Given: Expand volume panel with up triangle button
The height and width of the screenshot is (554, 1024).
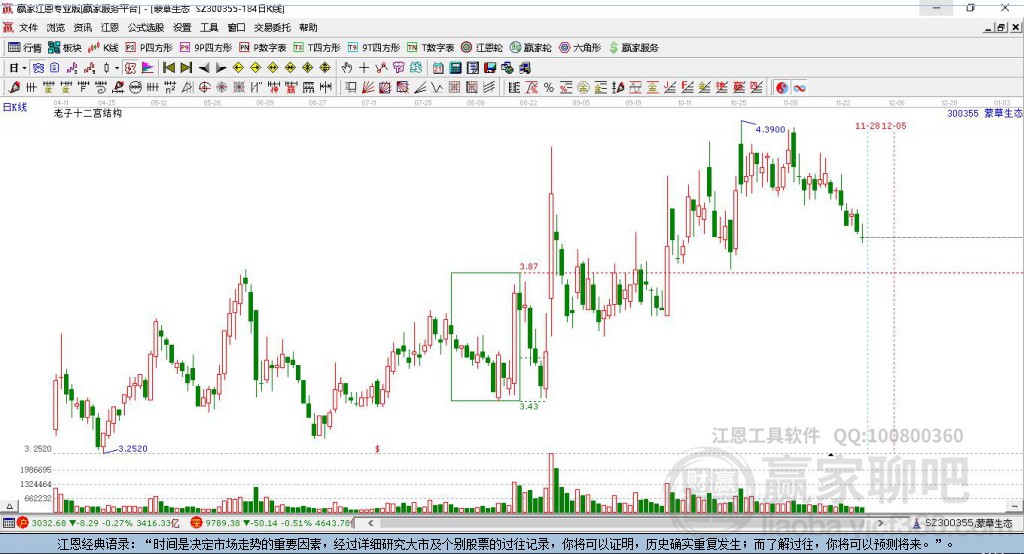Looking at the screenshot, I should click(x=9, y=506).
